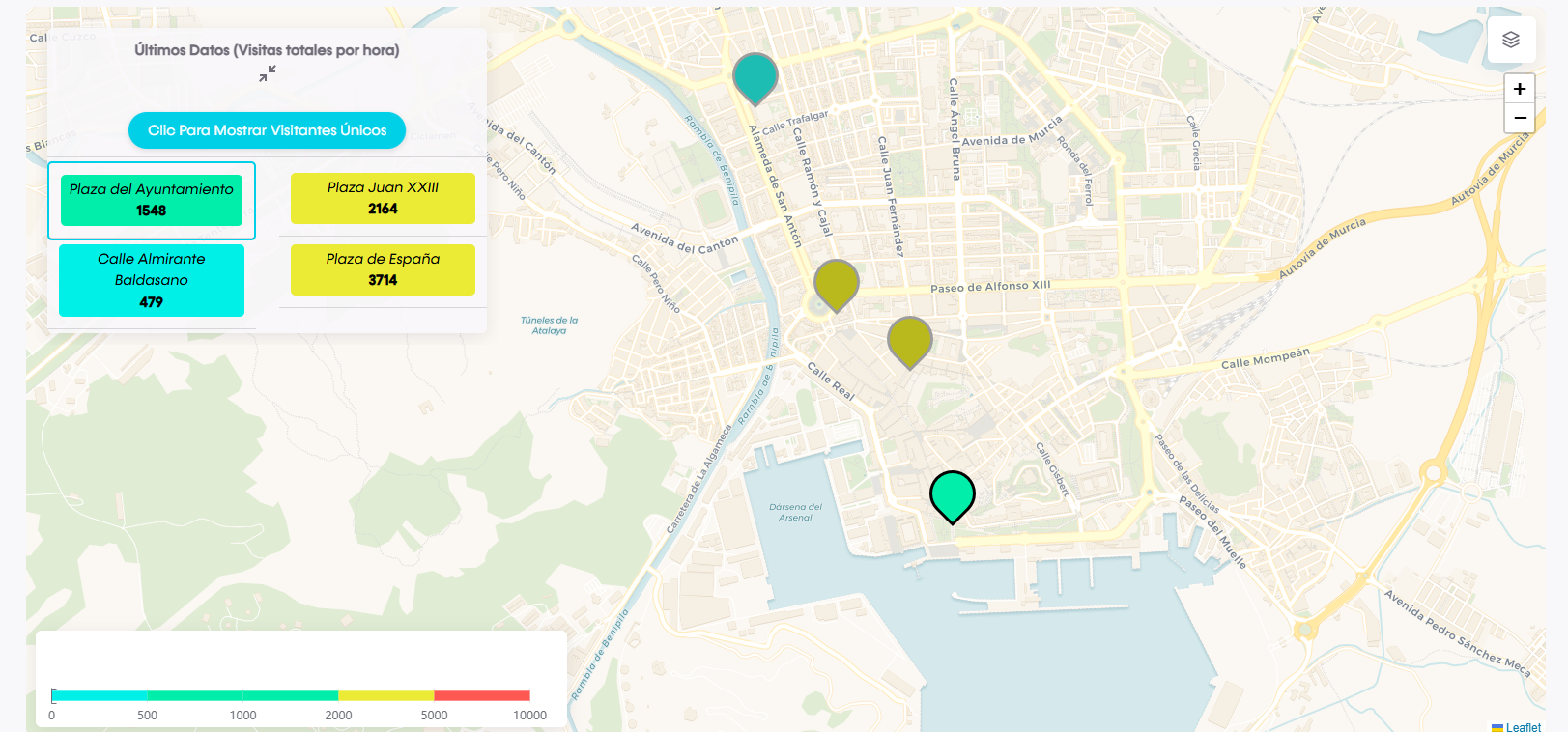
Task: Click the 'Calle Ángel Bruna' street label
Action: 955,129
